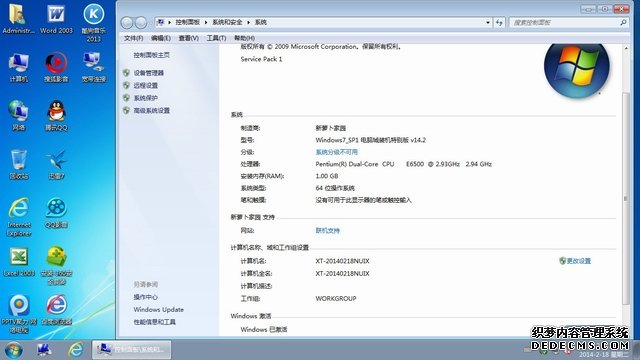Open Action Center (操作中心) link
Viewport: 640px width, 360px height.
tap(145, 297)
